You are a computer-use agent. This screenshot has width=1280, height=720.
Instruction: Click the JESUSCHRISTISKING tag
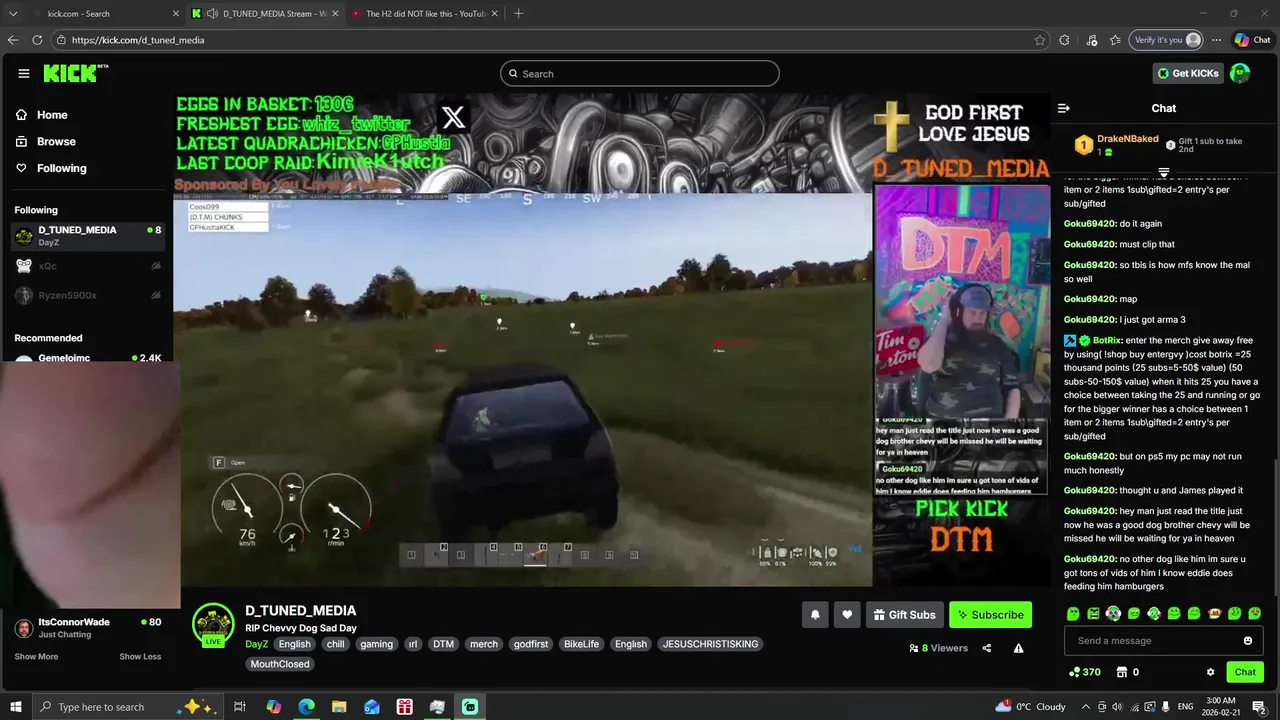pyautogui.click(x=711, y=644)
